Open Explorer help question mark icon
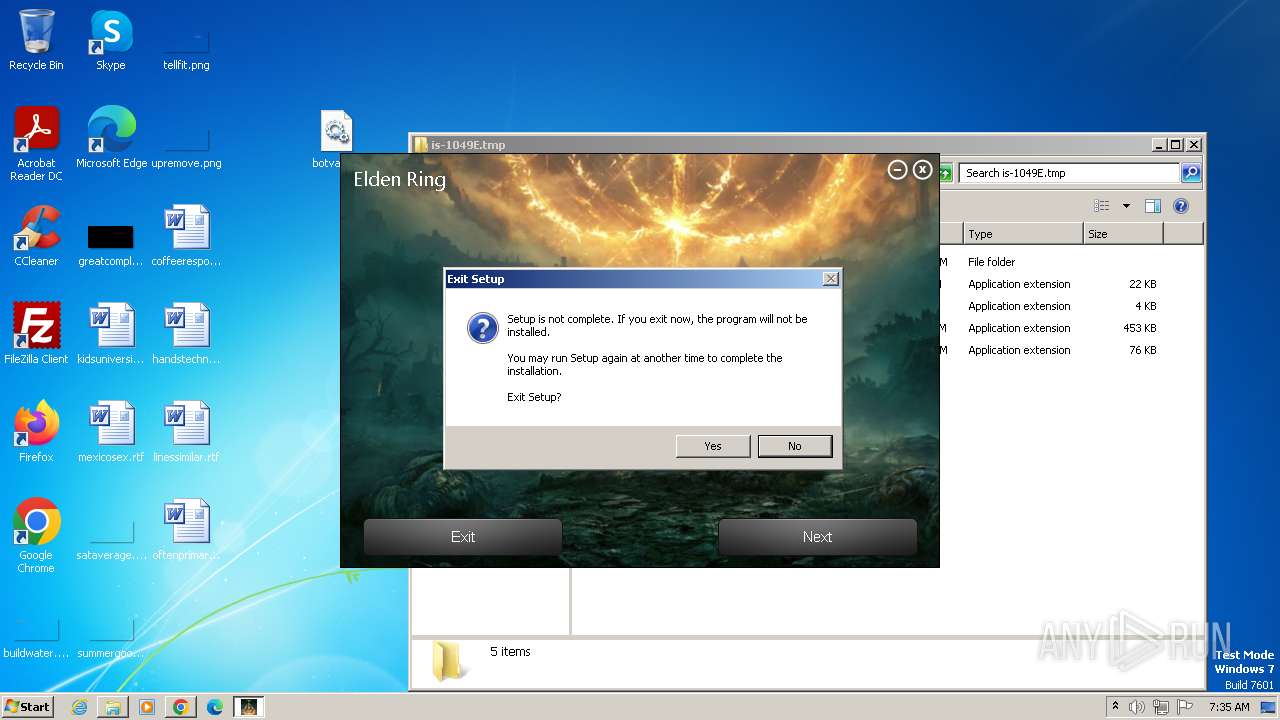This screenshot has width=1280, height=720. pos(1181,206)
